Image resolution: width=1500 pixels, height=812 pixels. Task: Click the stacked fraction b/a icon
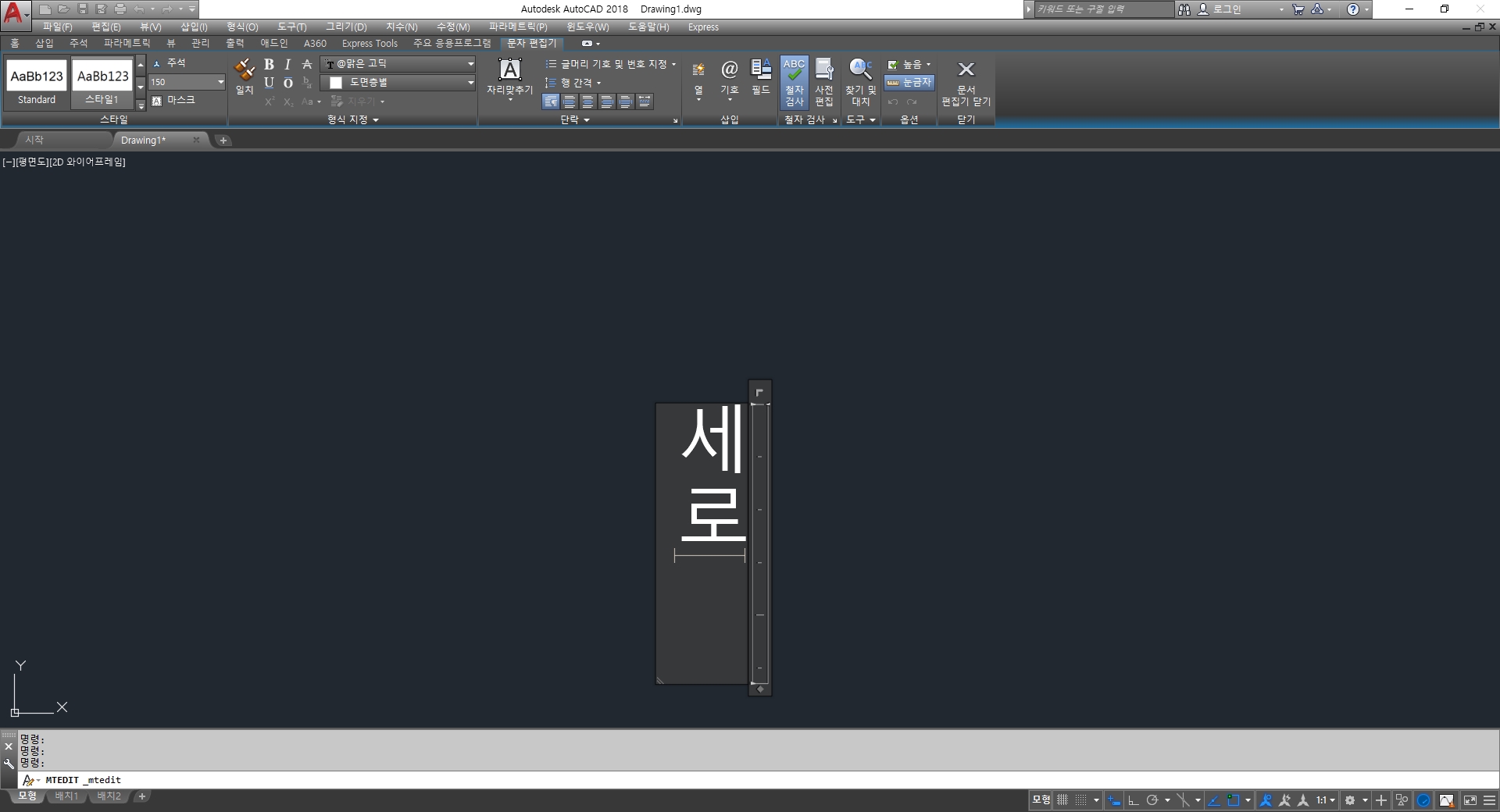pyautogui.click(x=307, y=82)
